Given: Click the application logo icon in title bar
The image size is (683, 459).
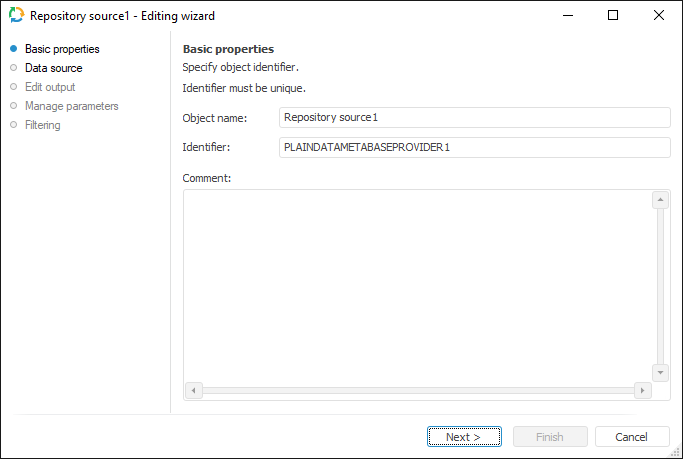Looking at the screenshot, I should click(17, 16).
